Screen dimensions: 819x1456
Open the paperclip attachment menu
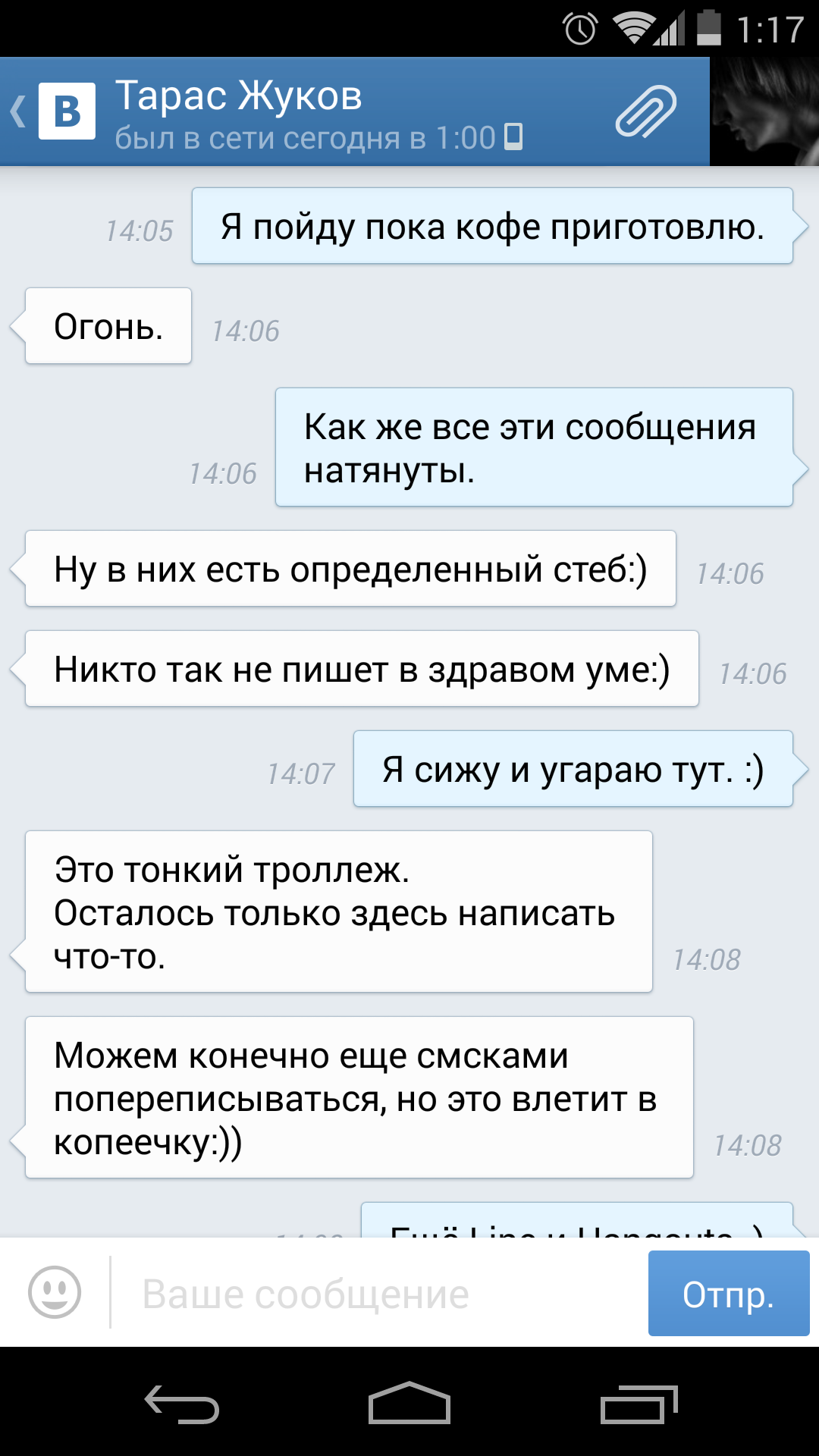(x=645, y=111)
